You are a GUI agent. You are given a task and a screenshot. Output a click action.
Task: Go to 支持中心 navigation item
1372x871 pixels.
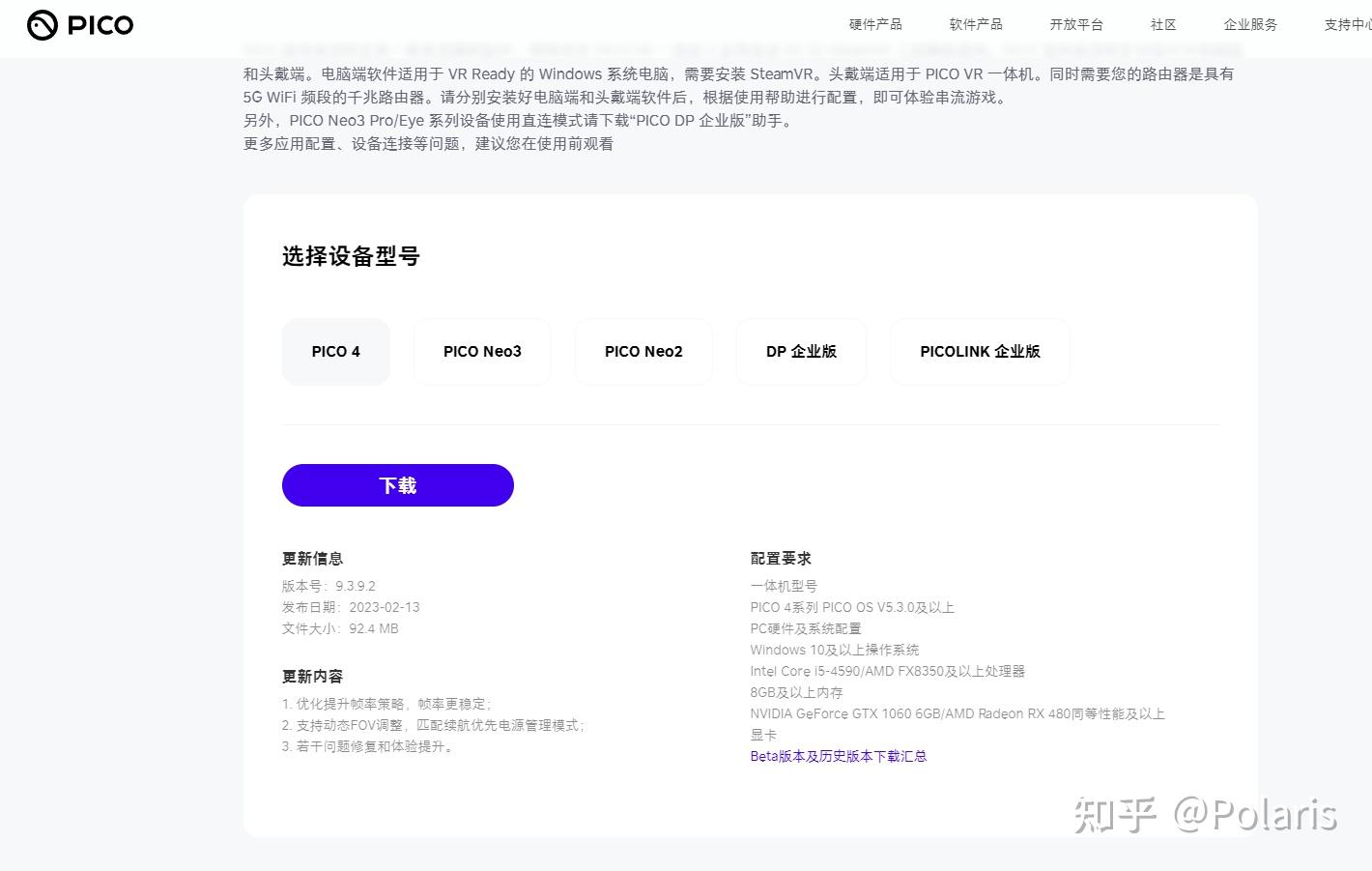pyautogui.click(x=1347, y=24)
